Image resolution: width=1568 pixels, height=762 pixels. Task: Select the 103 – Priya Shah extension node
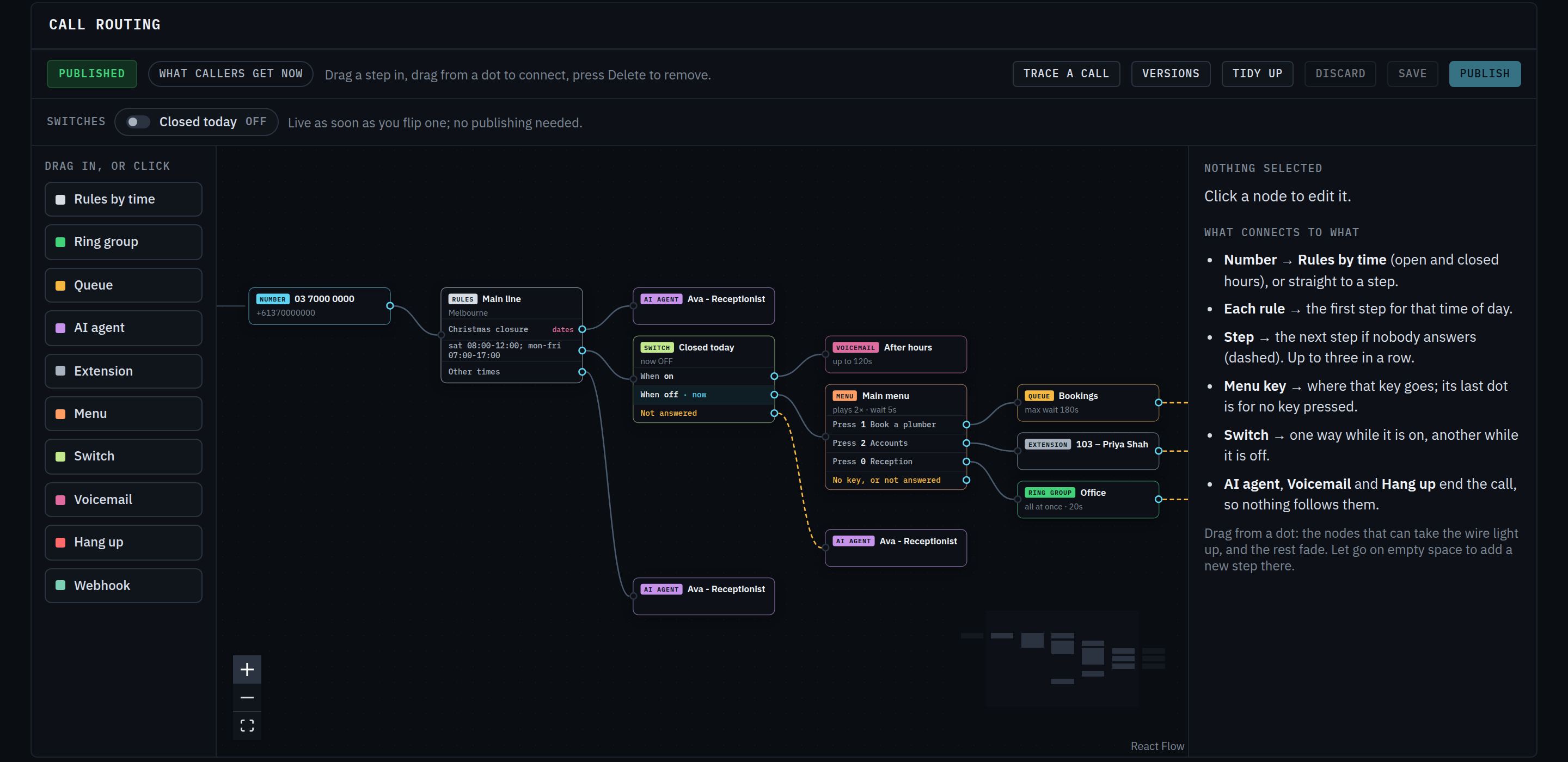(1087, 450)
